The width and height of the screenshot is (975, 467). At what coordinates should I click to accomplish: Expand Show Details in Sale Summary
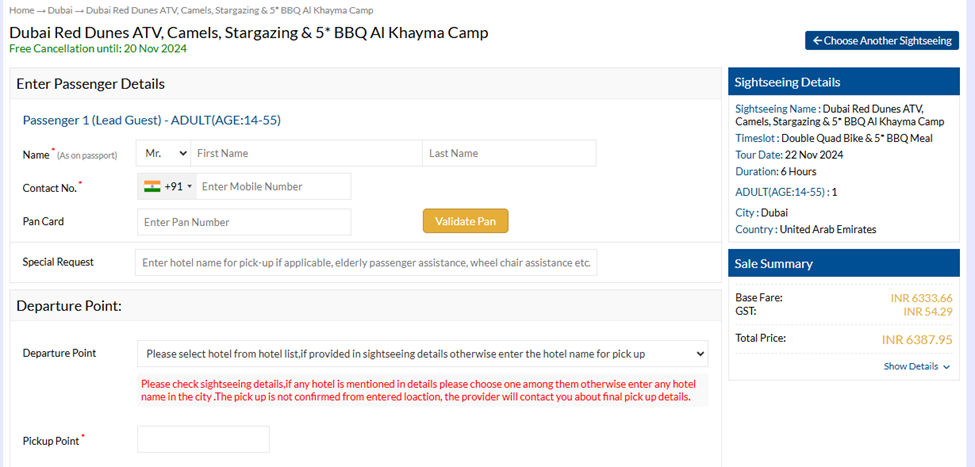[x=910, y=367]
